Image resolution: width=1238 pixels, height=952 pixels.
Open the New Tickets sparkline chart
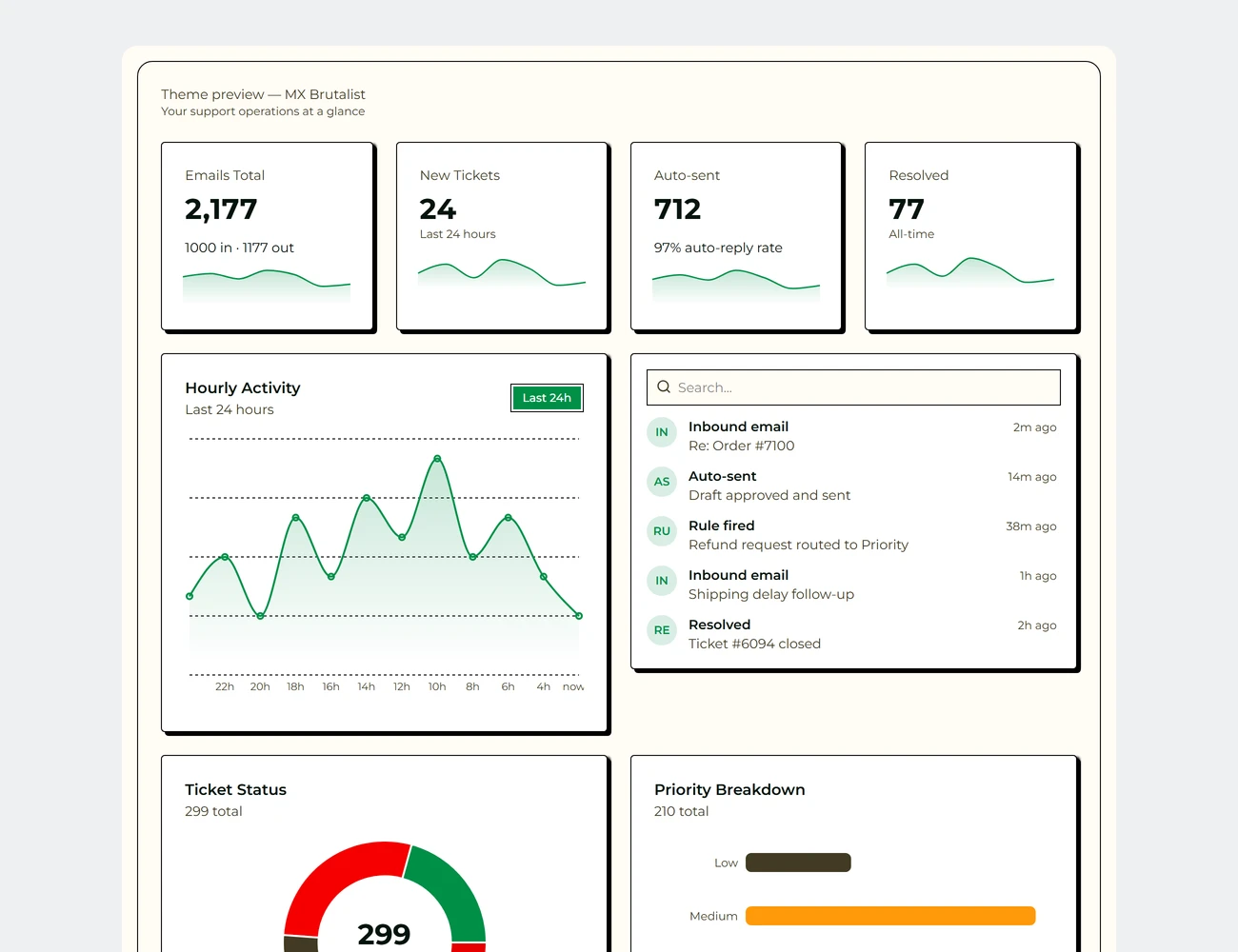502,272
